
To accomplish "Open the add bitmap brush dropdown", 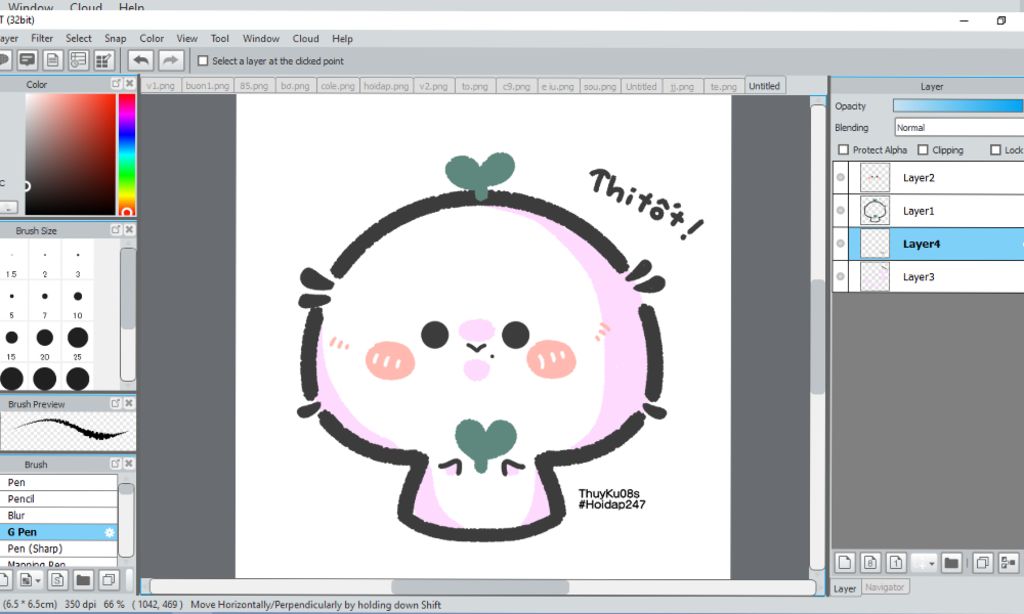I will click(30, 580).
